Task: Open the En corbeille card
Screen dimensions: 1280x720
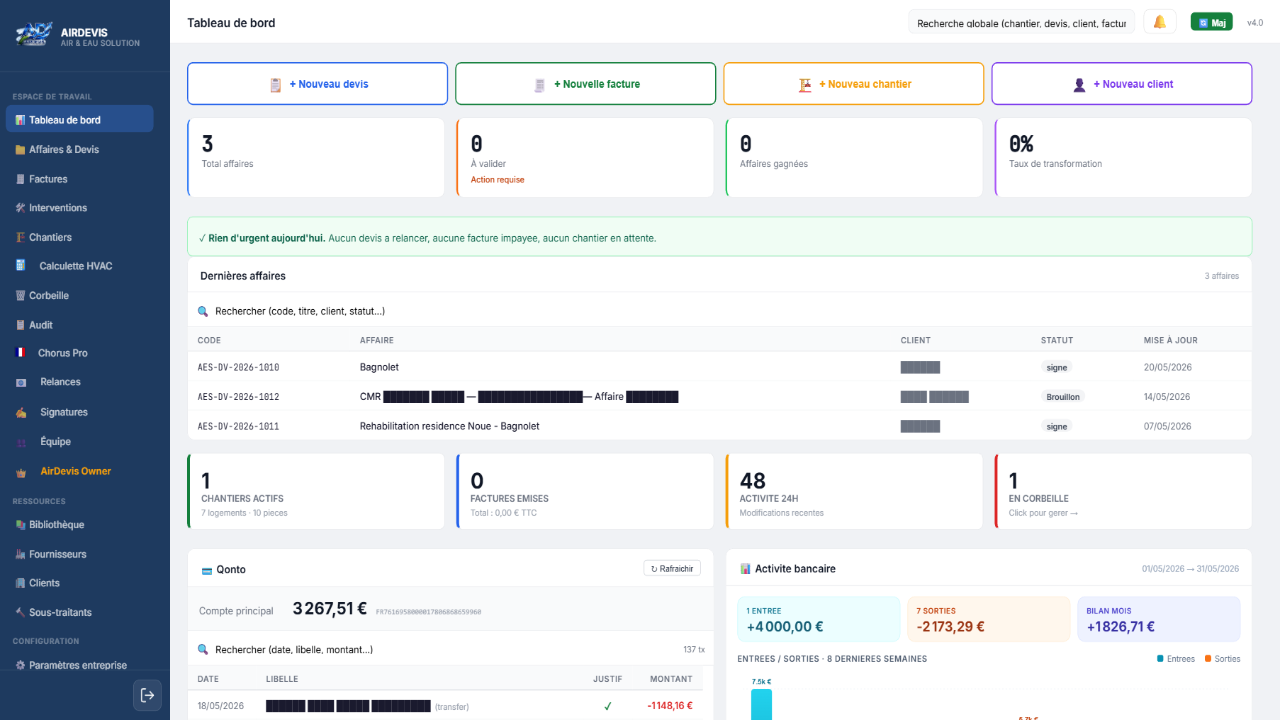Action: tap(1123, 491)
